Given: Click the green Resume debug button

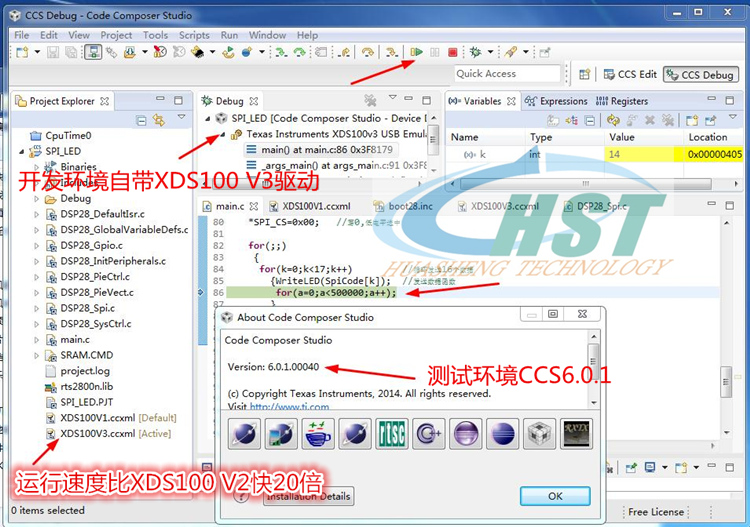Looking at the screenshot, I should click(x=417, y=52).
